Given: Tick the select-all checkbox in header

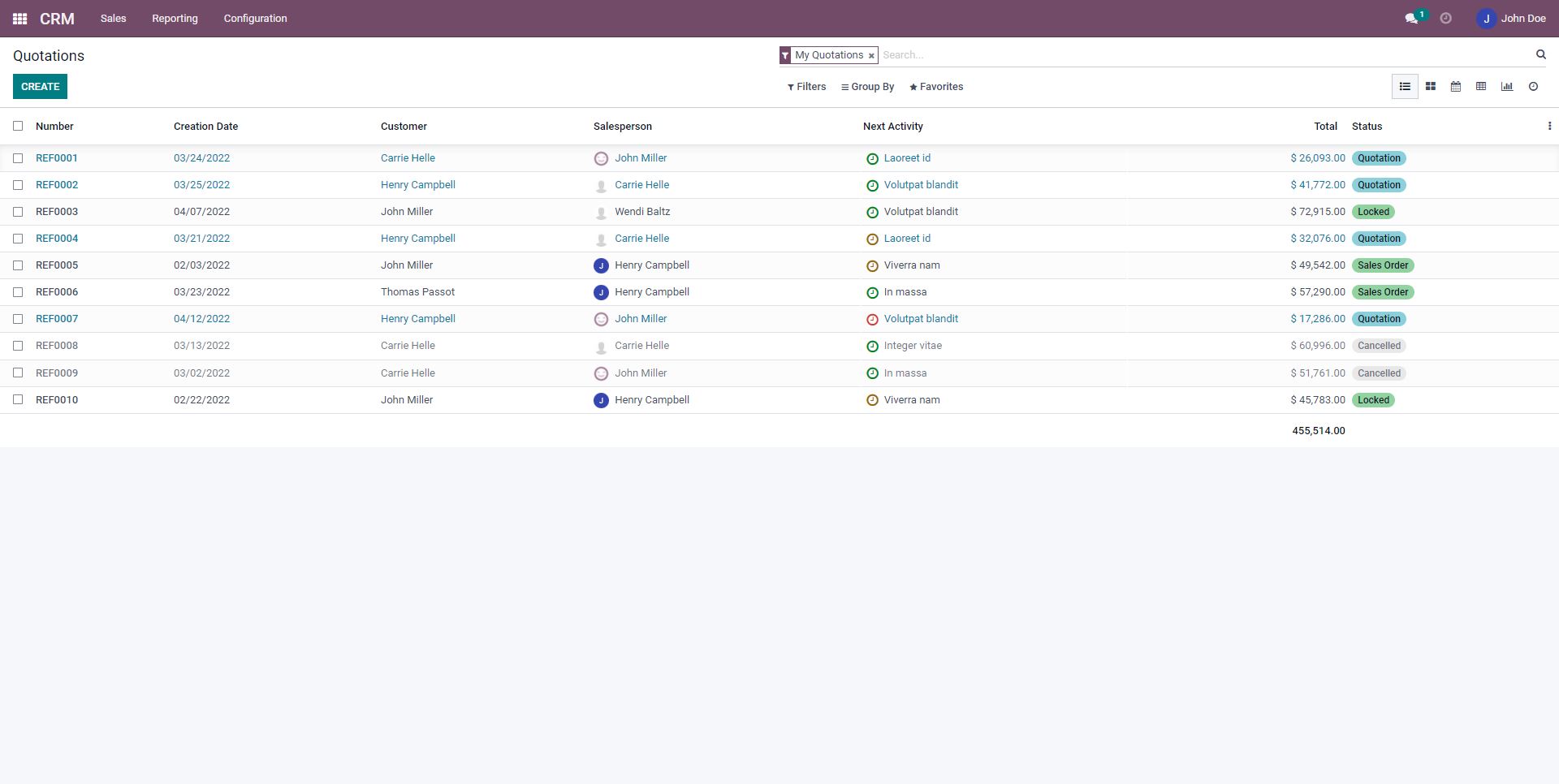Looking at the screenshot, I should point(18,127).
